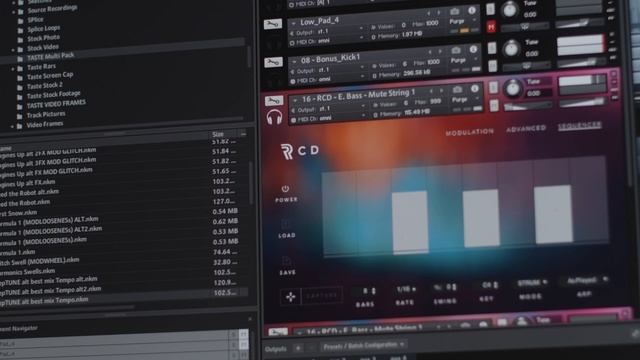Toggle mute button on 08 - Bonus_Kick1
Image resolution: width=640 pixels, height=360 pixels.
coord(493,66)
